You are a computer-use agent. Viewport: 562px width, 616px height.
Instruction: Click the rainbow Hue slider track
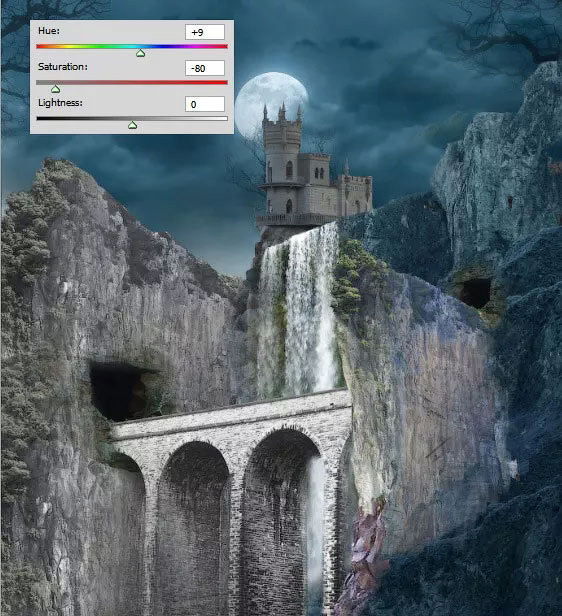(x=132, y=46)
